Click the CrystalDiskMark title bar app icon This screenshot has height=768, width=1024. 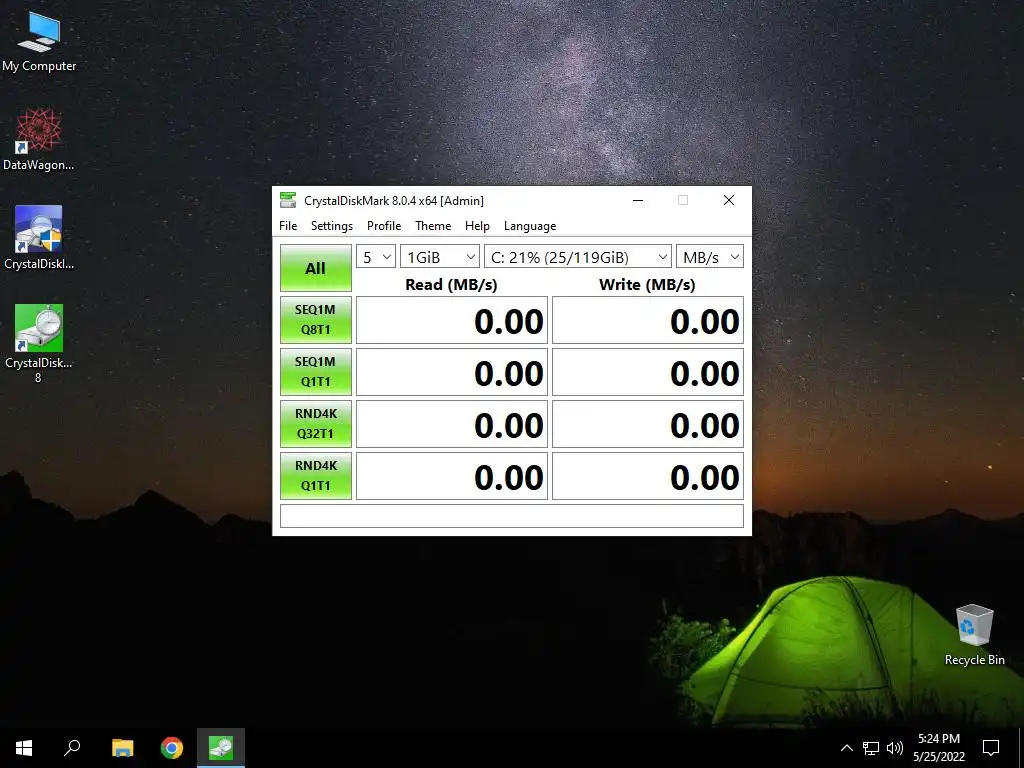(x=287, y=200)
